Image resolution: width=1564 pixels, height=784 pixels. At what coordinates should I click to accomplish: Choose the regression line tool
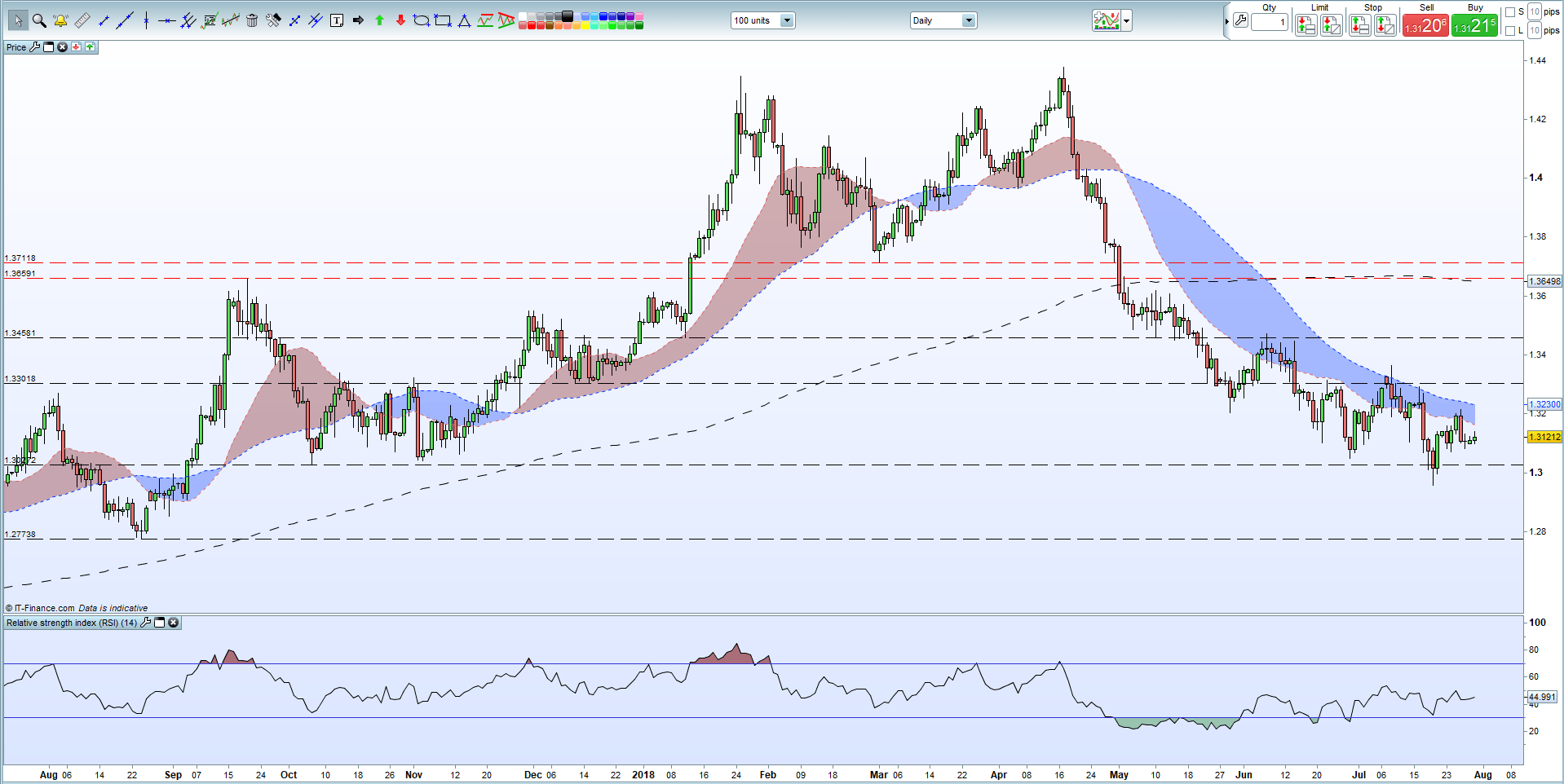click(231, 20)
